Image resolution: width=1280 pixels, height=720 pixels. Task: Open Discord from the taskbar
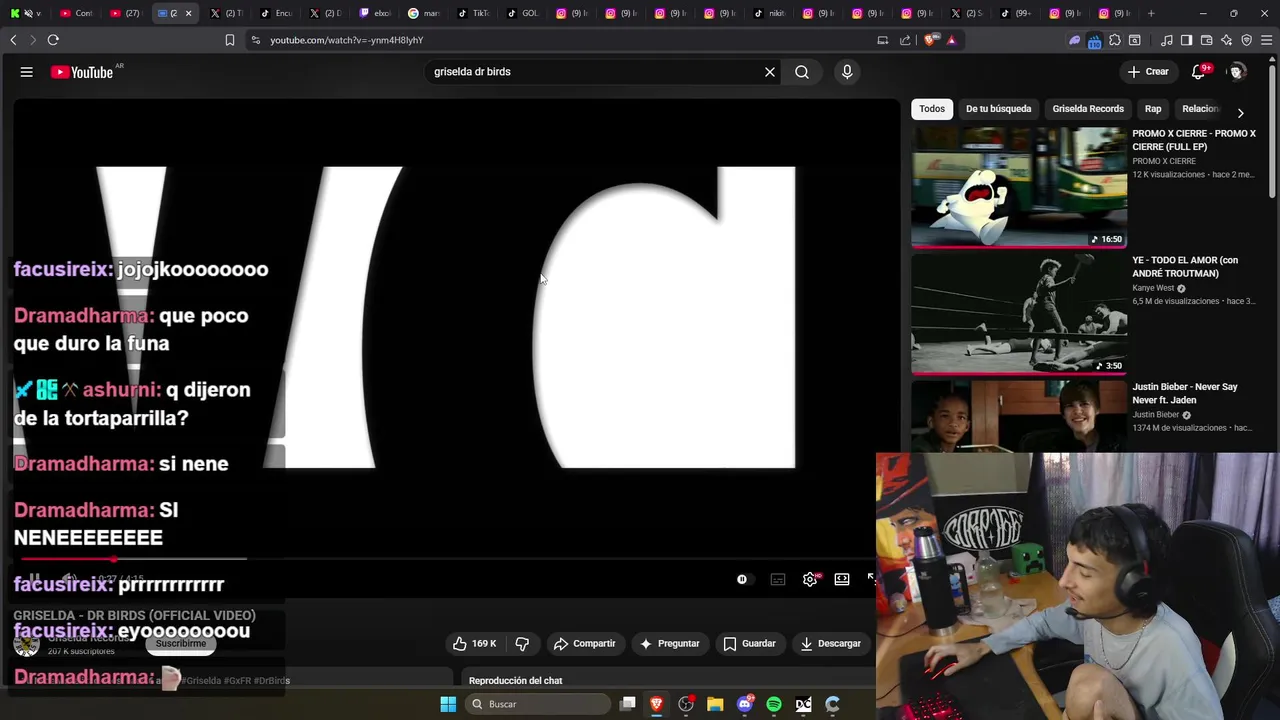pyautogui.click(x=745, y=704)
